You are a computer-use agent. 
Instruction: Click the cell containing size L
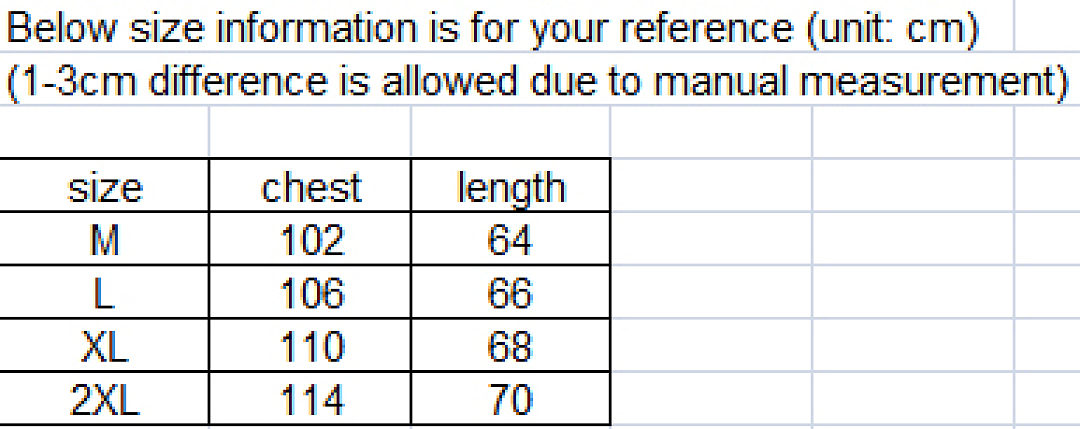coord(104,291)
